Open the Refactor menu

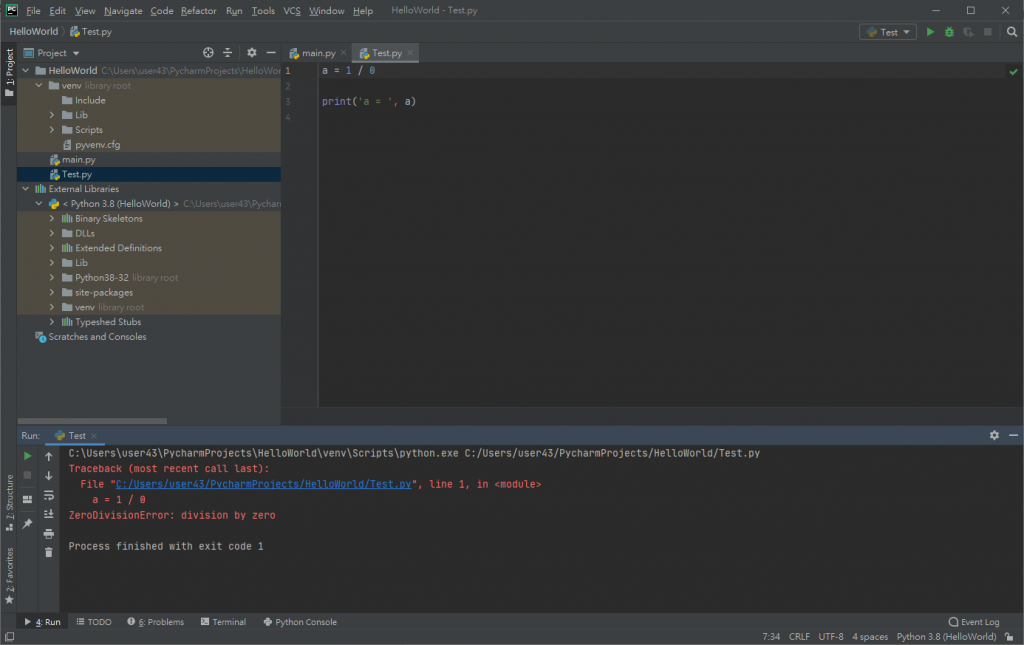(198, 11)
